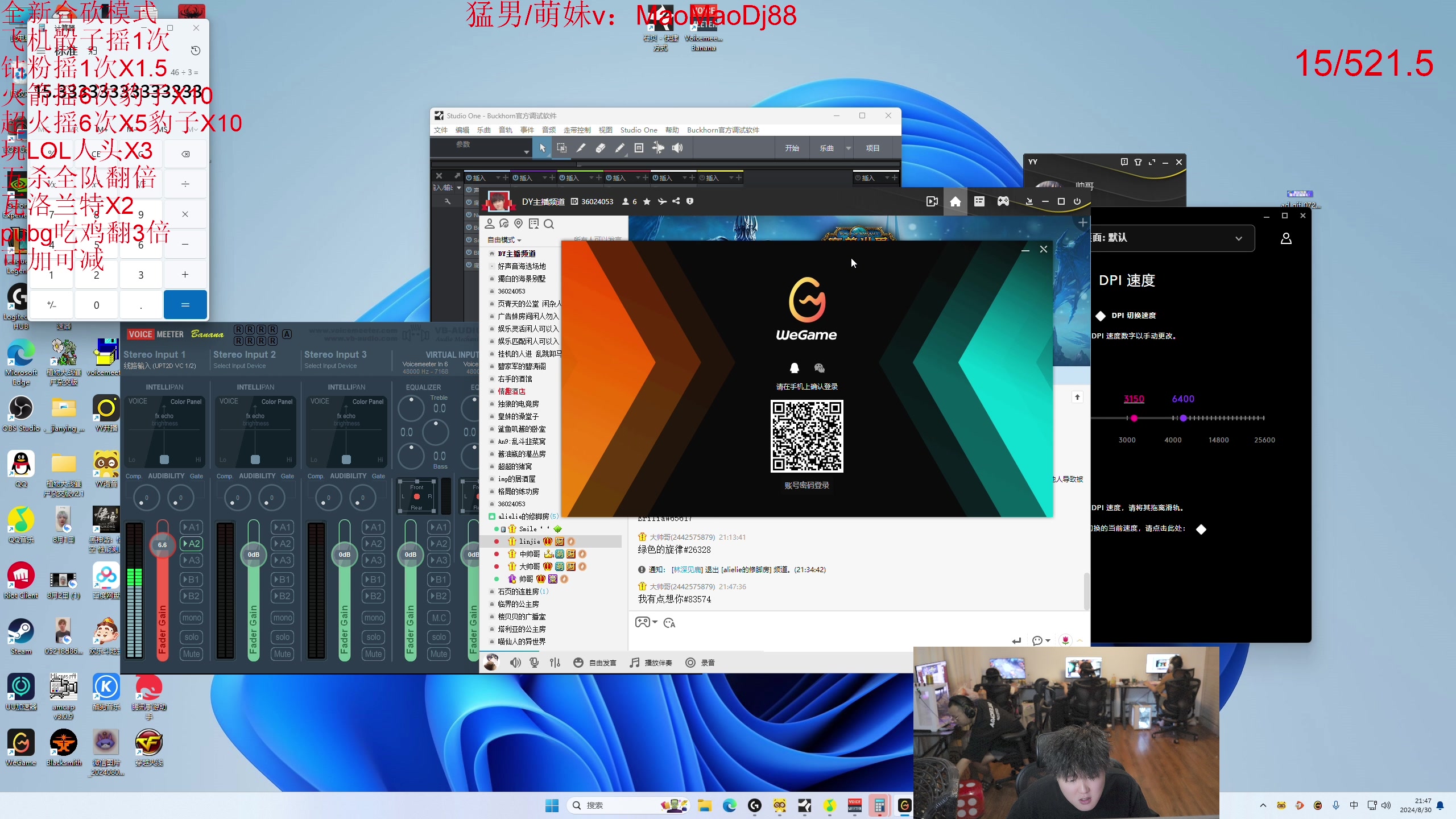
Task: Solo Stereo Input 1 in Voicemeeter
Action: (x=192, y=637)
